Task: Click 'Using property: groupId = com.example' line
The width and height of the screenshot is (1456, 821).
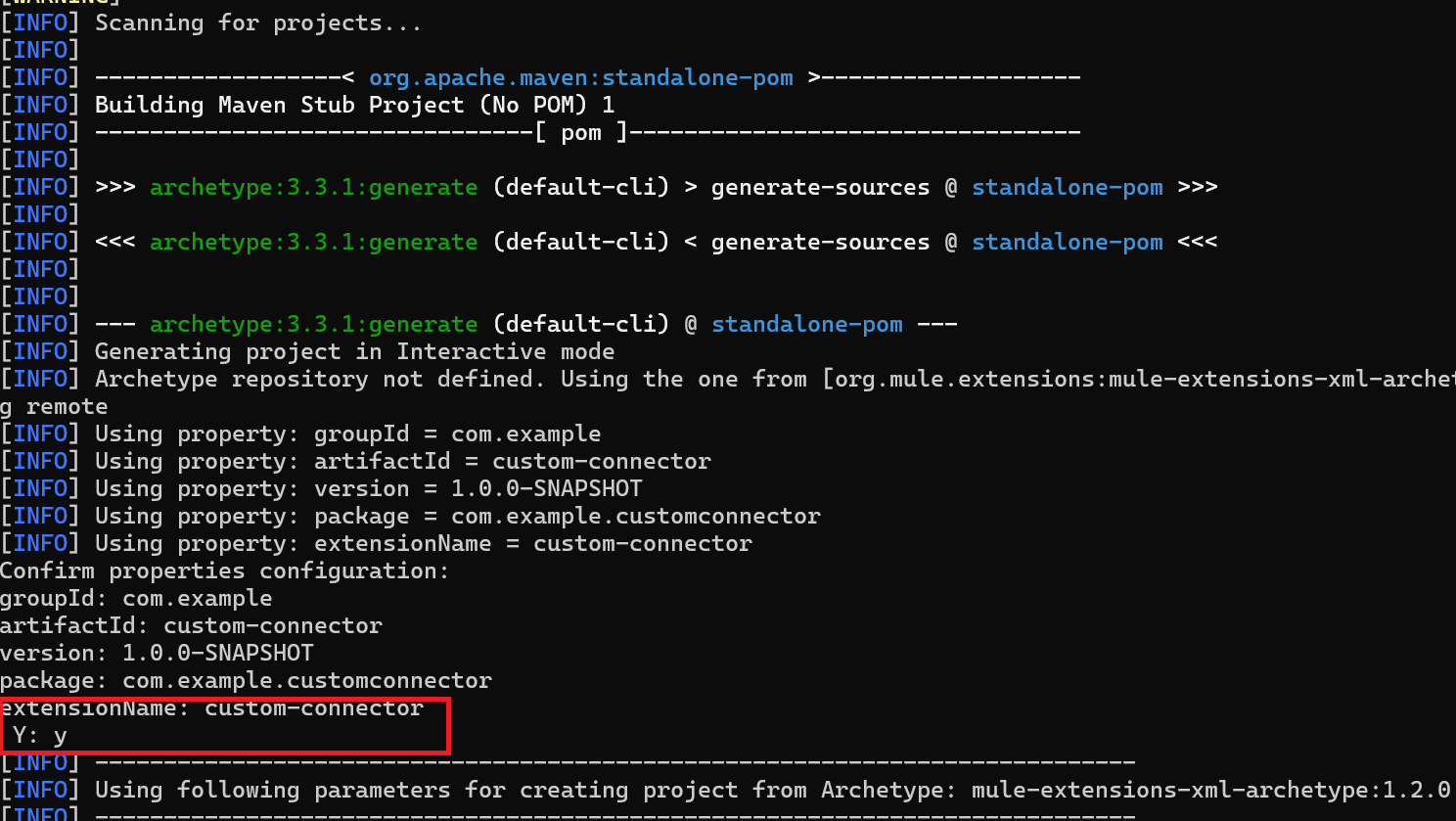Action: (347, 433)
